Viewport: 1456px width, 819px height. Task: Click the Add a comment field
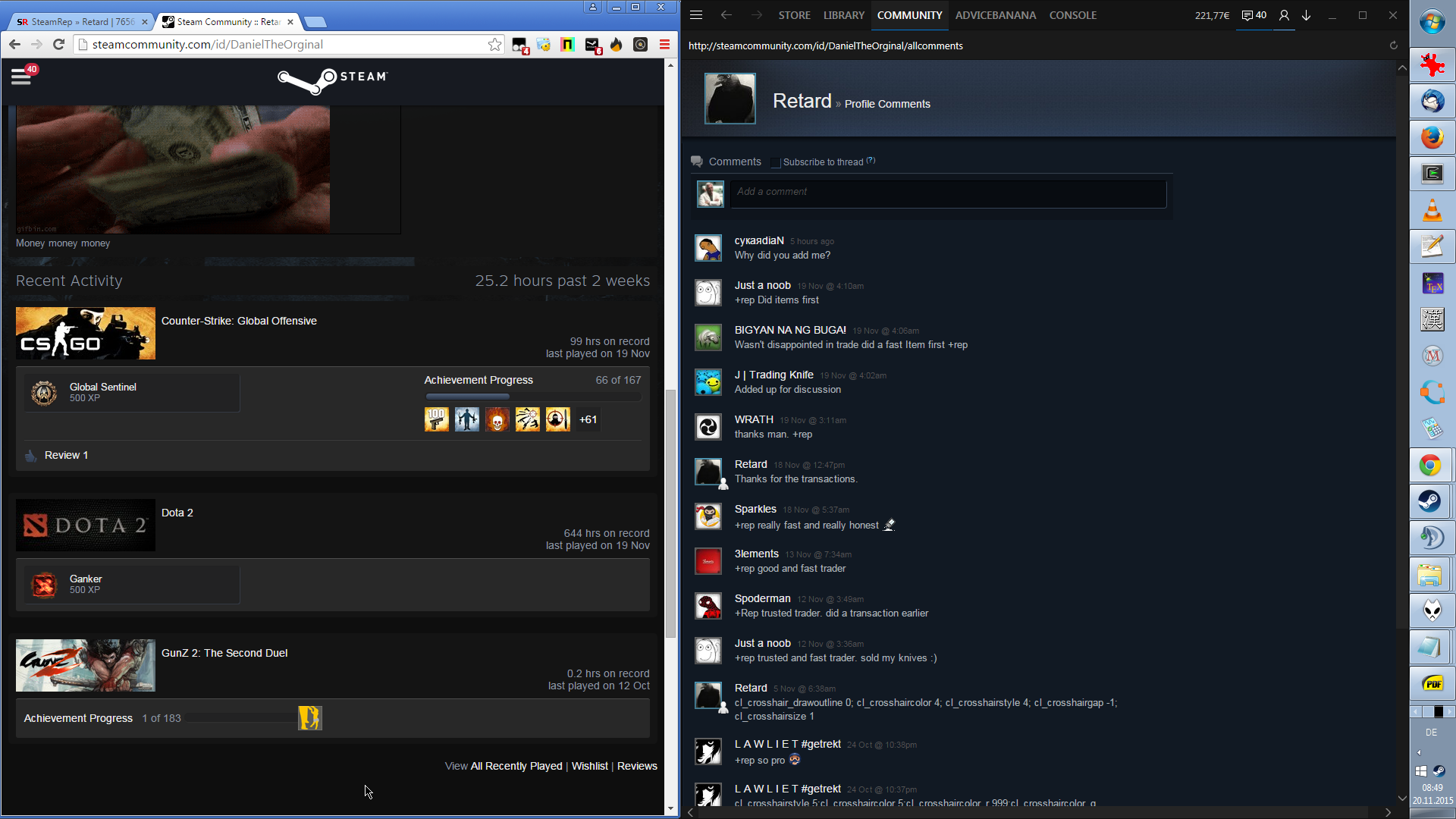[947, 193]
